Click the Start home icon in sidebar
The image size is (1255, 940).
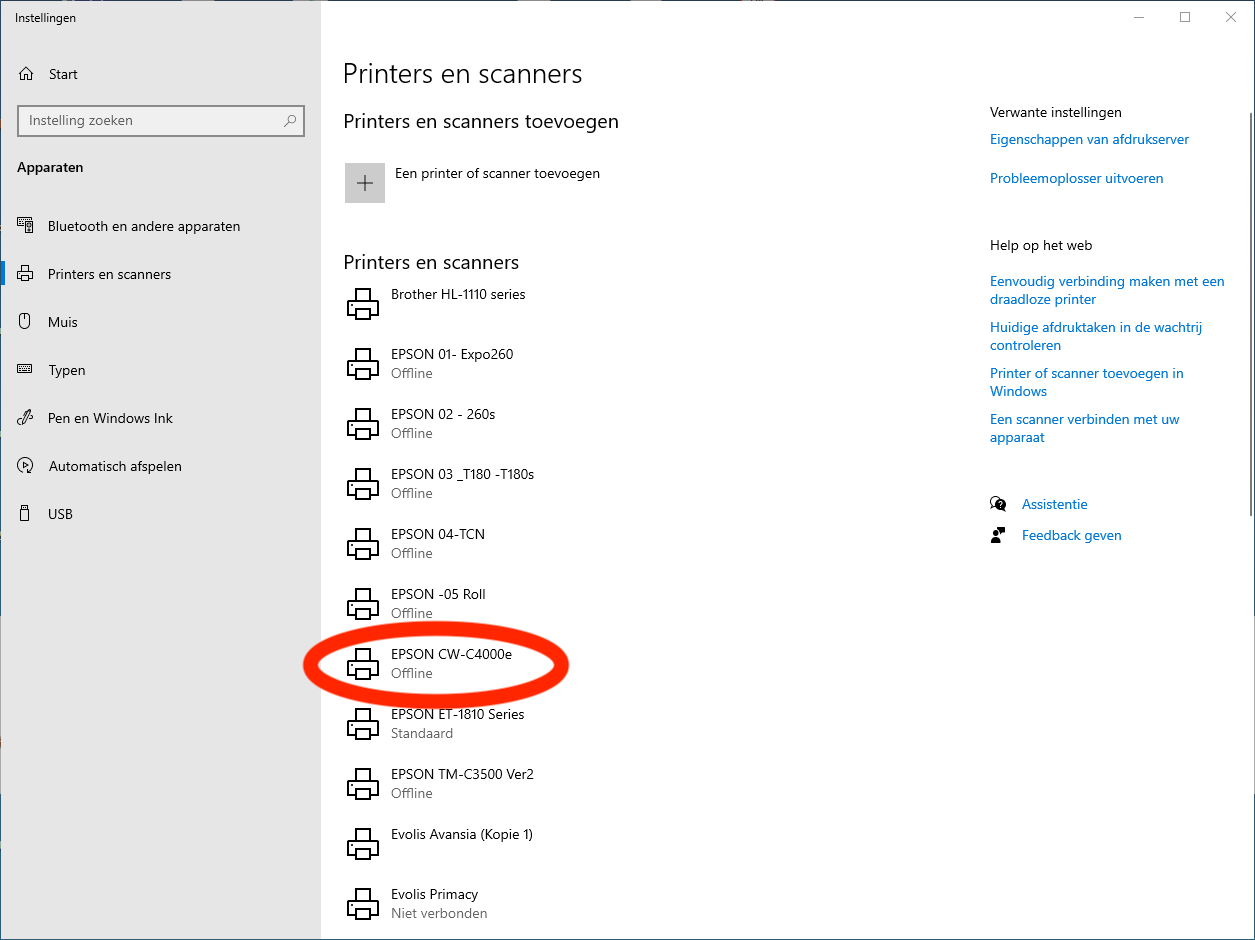point(26,74)
